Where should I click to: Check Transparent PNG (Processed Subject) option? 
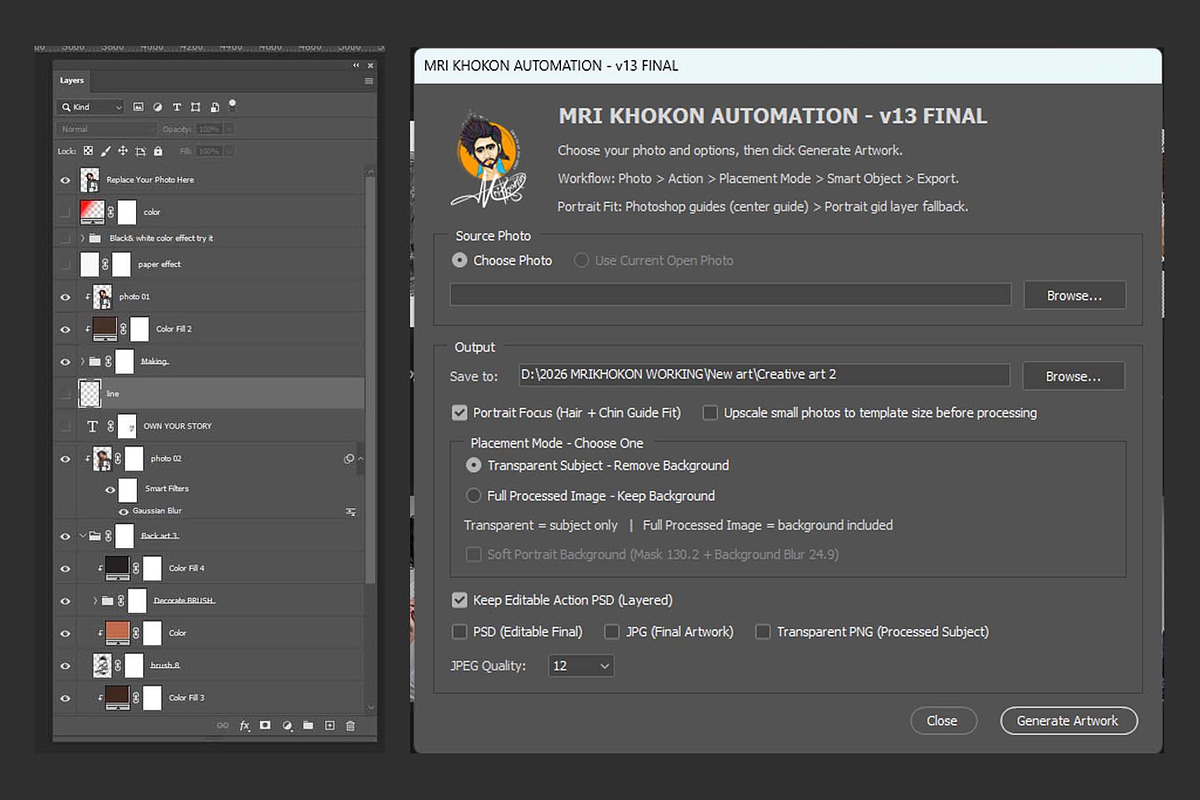(x=763, y=632)
